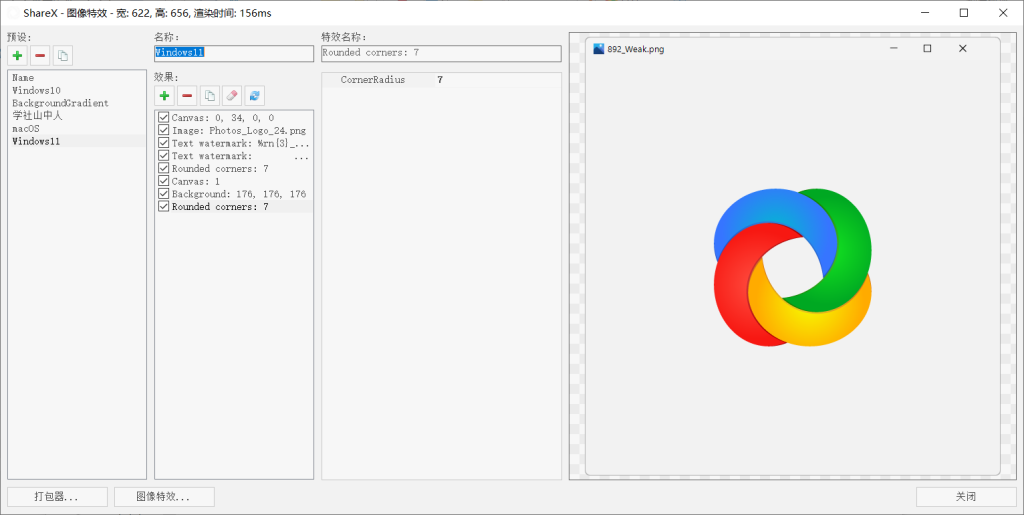Viewport: 1024px width, 515px height.
Task: Choose the BackgroundGradient preset
Action: coord(60,103)
